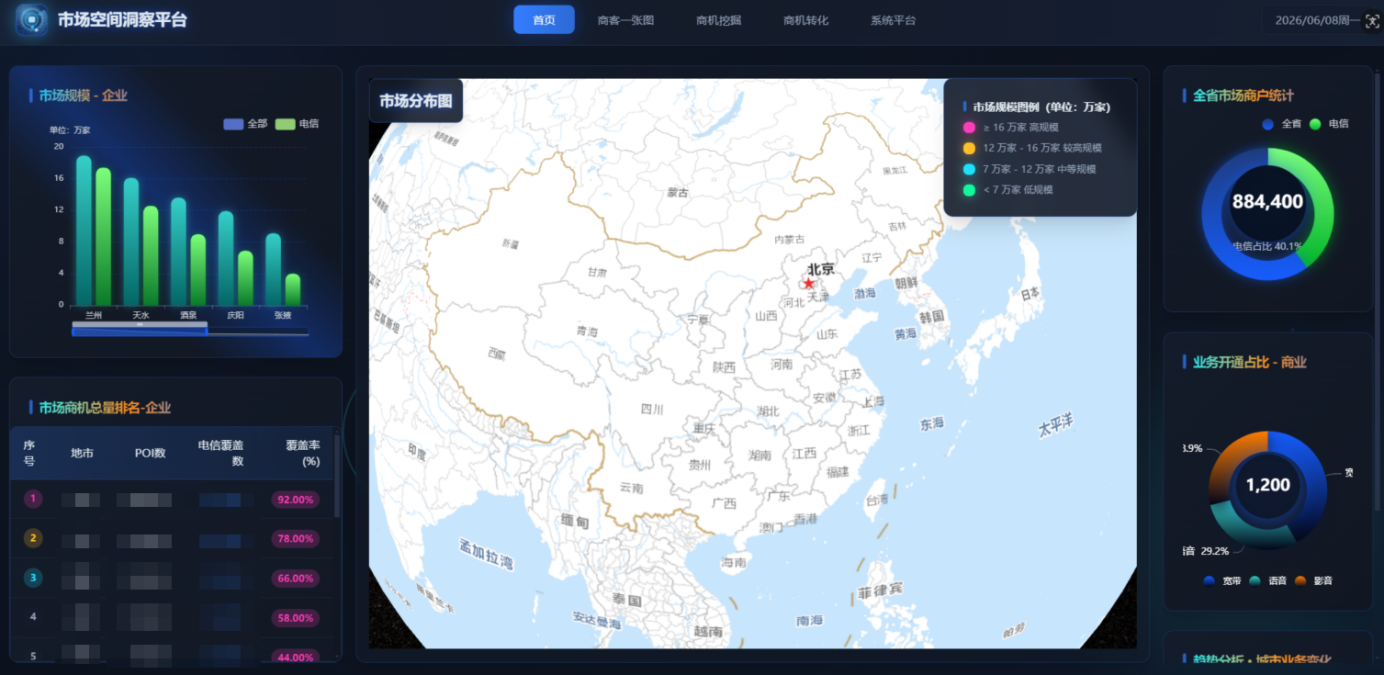Click the 庆阳 axis label
The width and height of the screenshot is (1384, 675).
tap(236, 315)
